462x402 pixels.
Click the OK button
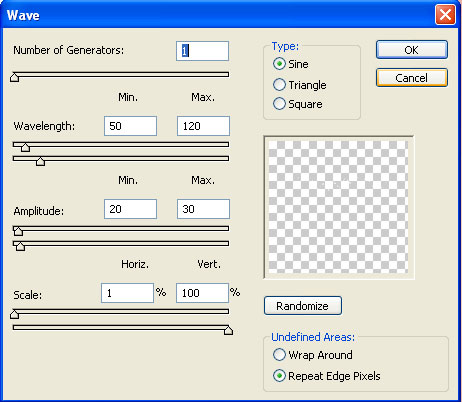(412, 50)
